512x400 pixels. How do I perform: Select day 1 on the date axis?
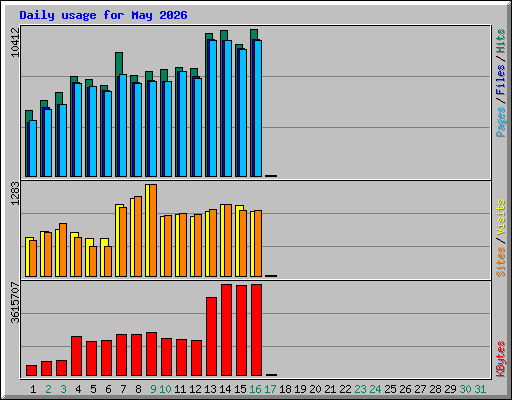pos(33,389)
